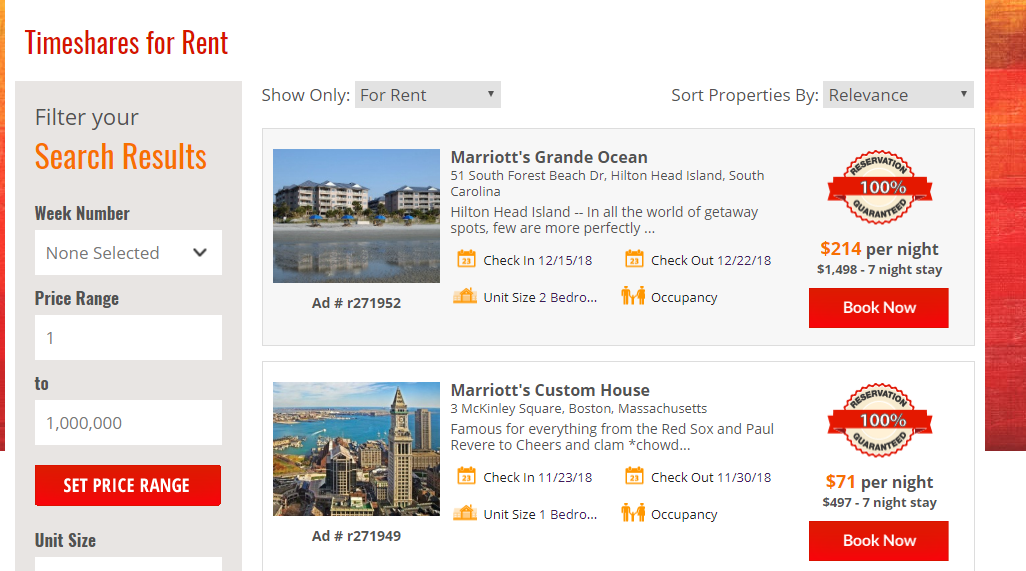Click Unit Size house icon for Custom House

(465, 513)
